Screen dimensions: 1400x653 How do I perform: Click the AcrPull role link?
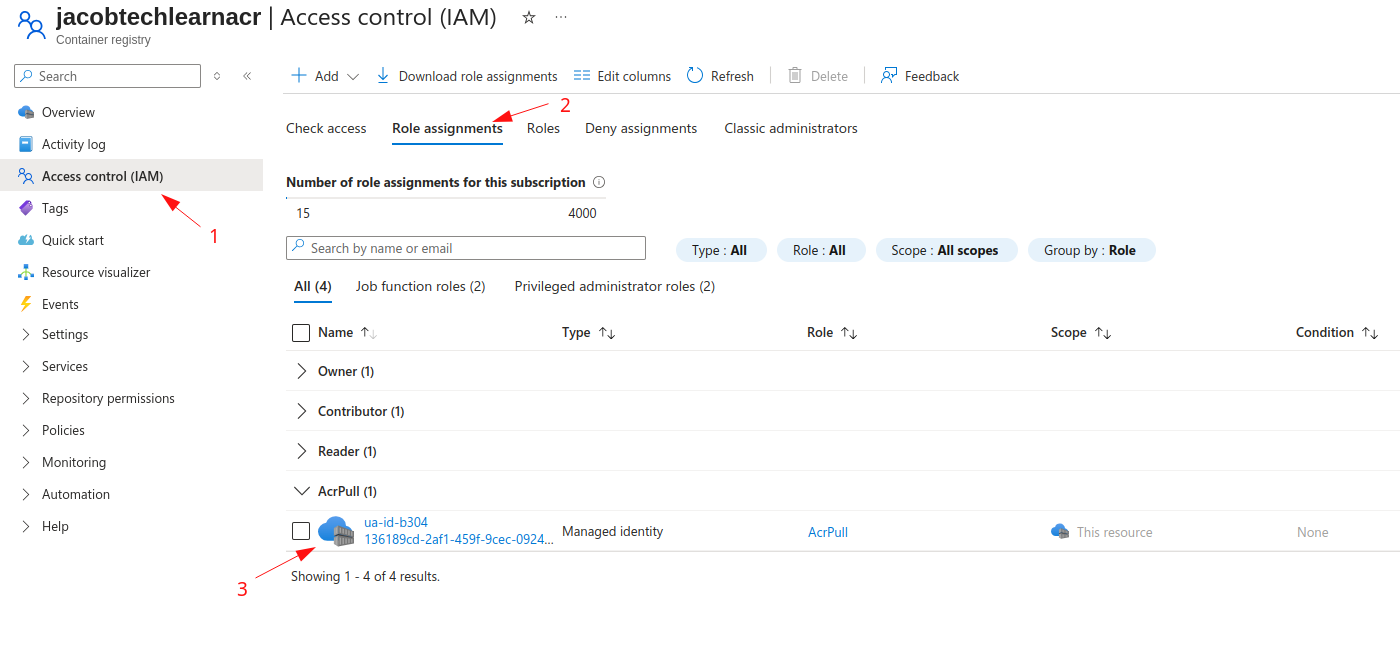tap(827, 532)
